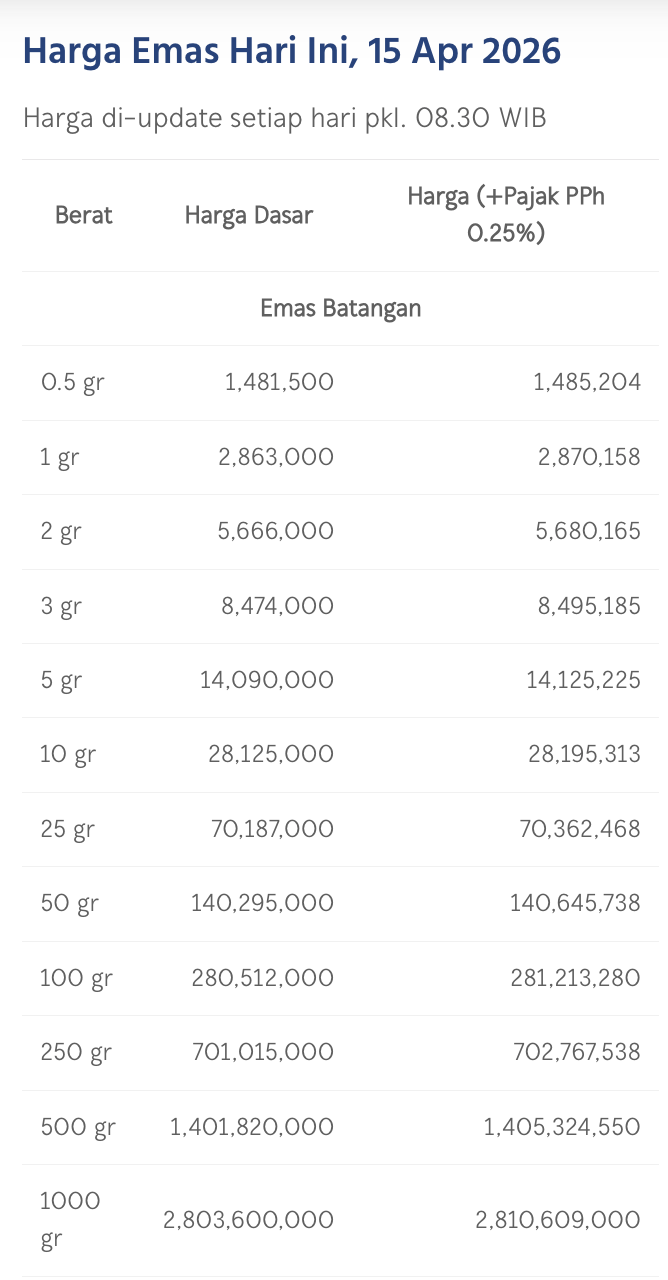The width and height of the screenshot is (668, 1280).
Task: Click base price 140,295,000 for 50 gr
Action: point(262,904)
